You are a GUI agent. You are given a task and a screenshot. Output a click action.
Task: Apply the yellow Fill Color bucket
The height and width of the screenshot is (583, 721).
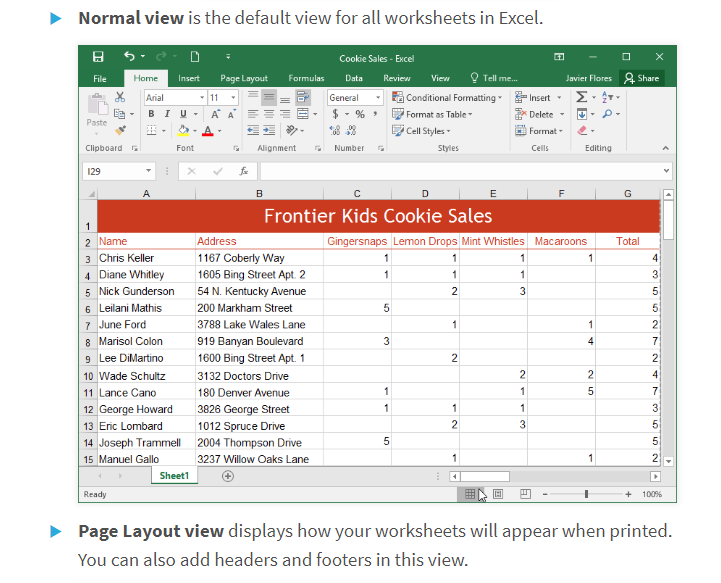[x=183, y=131]
